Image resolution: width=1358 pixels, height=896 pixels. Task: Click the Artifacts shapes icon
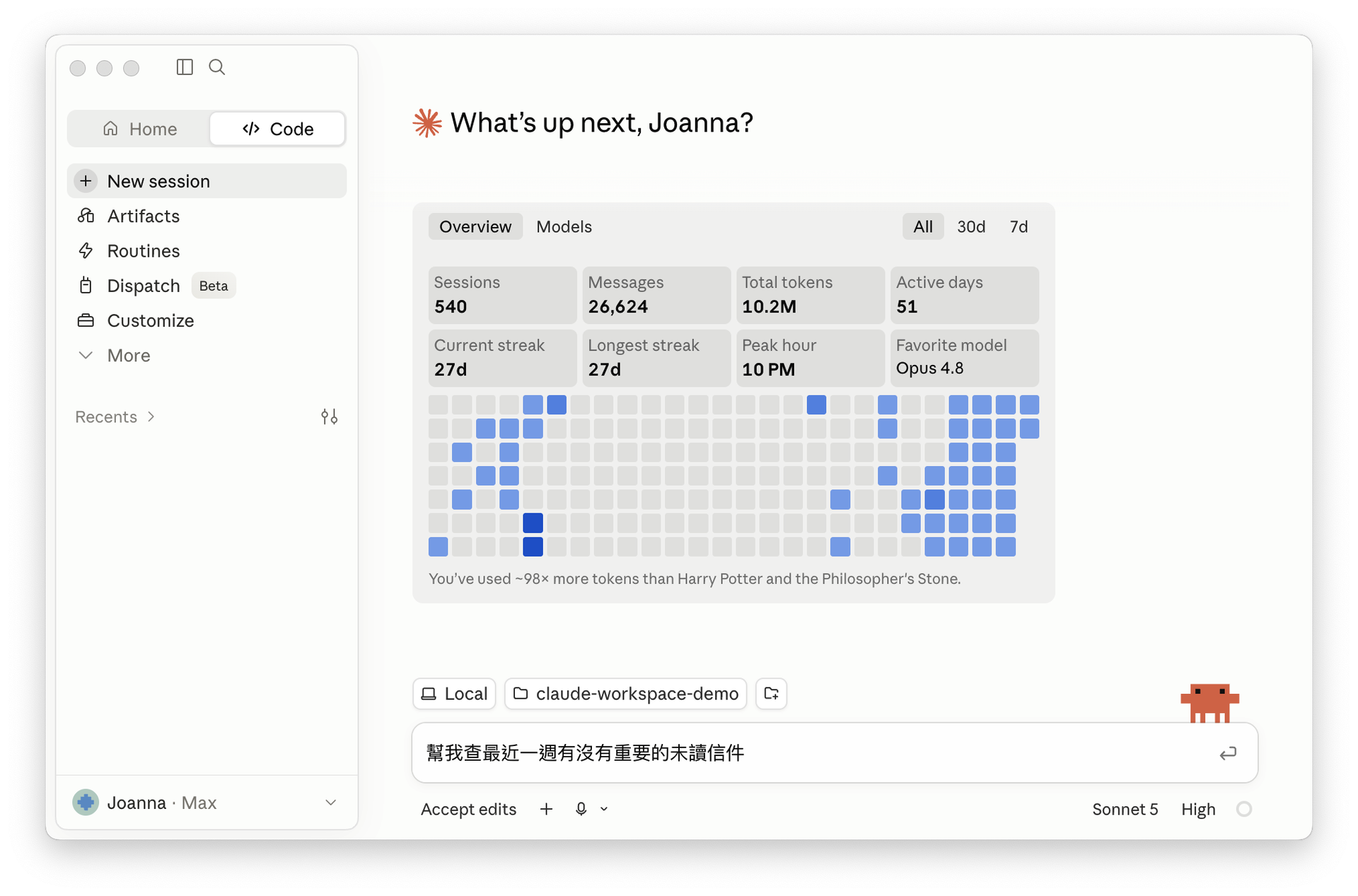[86, 216]
